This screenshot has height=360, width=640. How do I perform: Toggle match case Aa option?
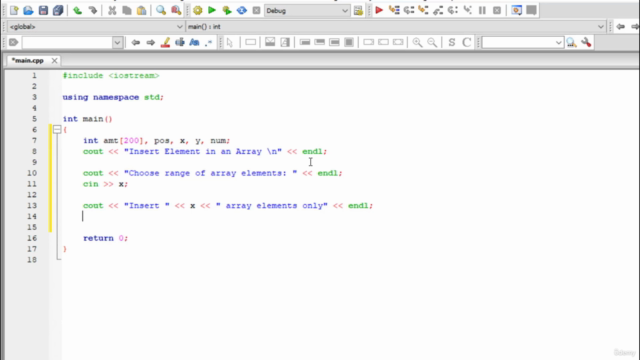194,42
